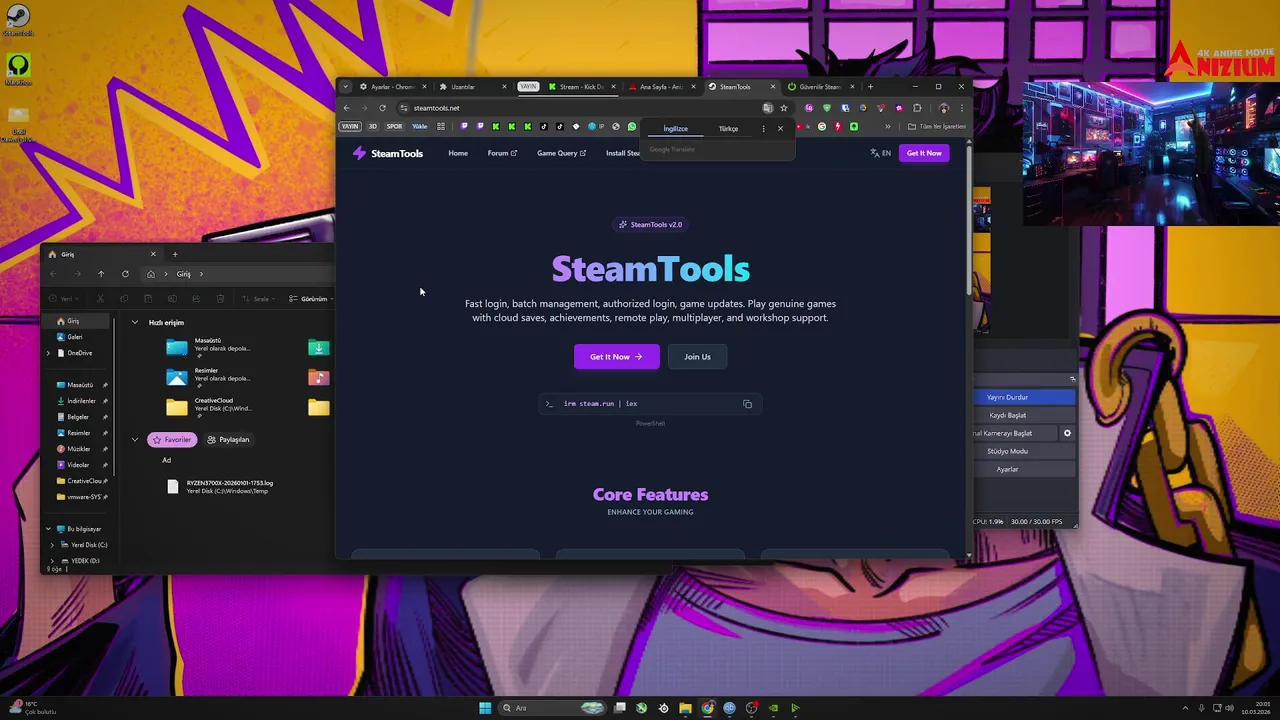Click the Join Us button
This screenshot has height=720, width=1280.
point(697,356)
